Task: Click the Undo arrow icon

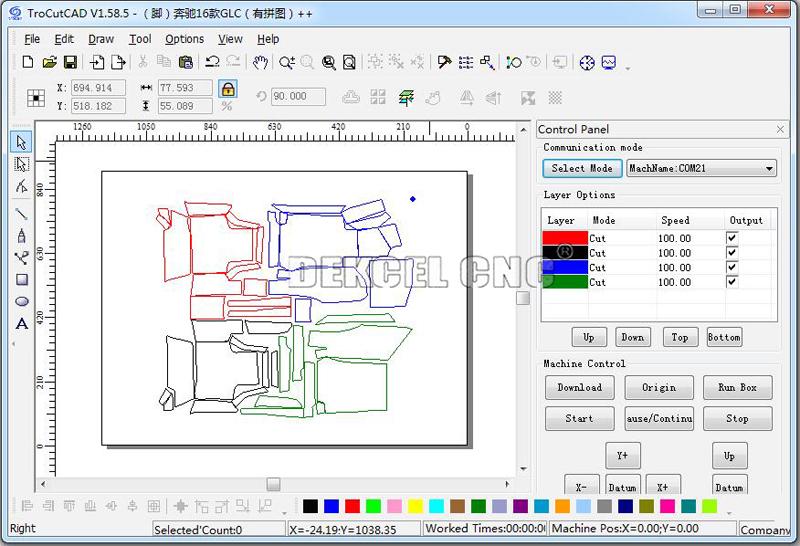Action: pos(212,62)
